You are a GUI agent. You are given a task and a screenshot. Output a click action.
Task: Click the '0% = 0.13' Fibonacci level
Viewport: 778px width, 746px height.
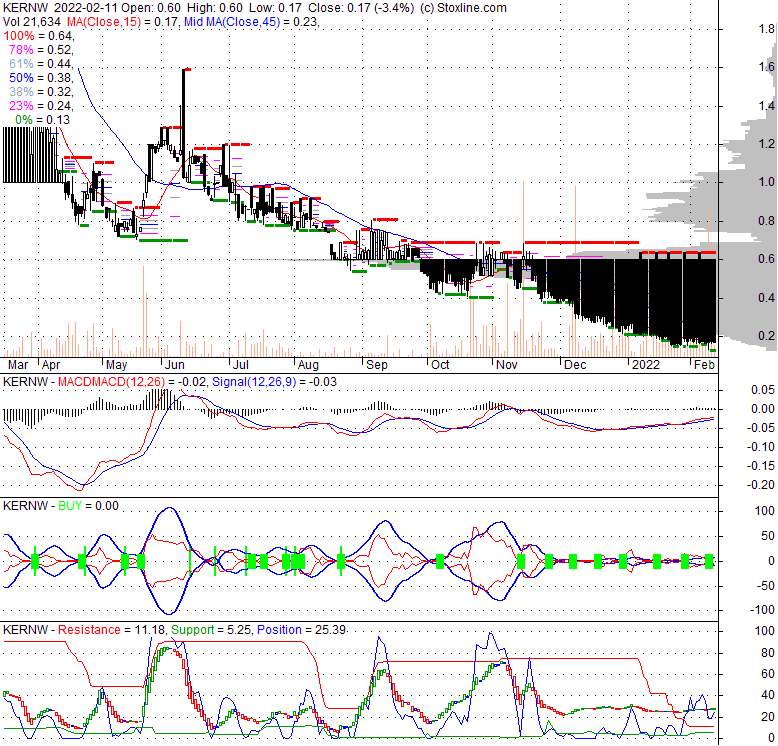(x=43, y=120)
